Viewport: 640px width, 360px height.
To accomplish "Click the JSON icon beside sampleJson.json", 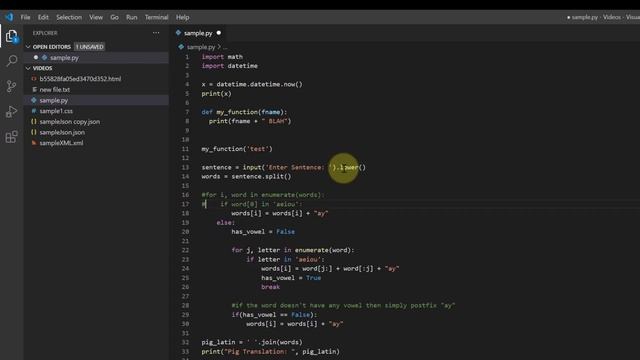I will (x=34, y=132).
